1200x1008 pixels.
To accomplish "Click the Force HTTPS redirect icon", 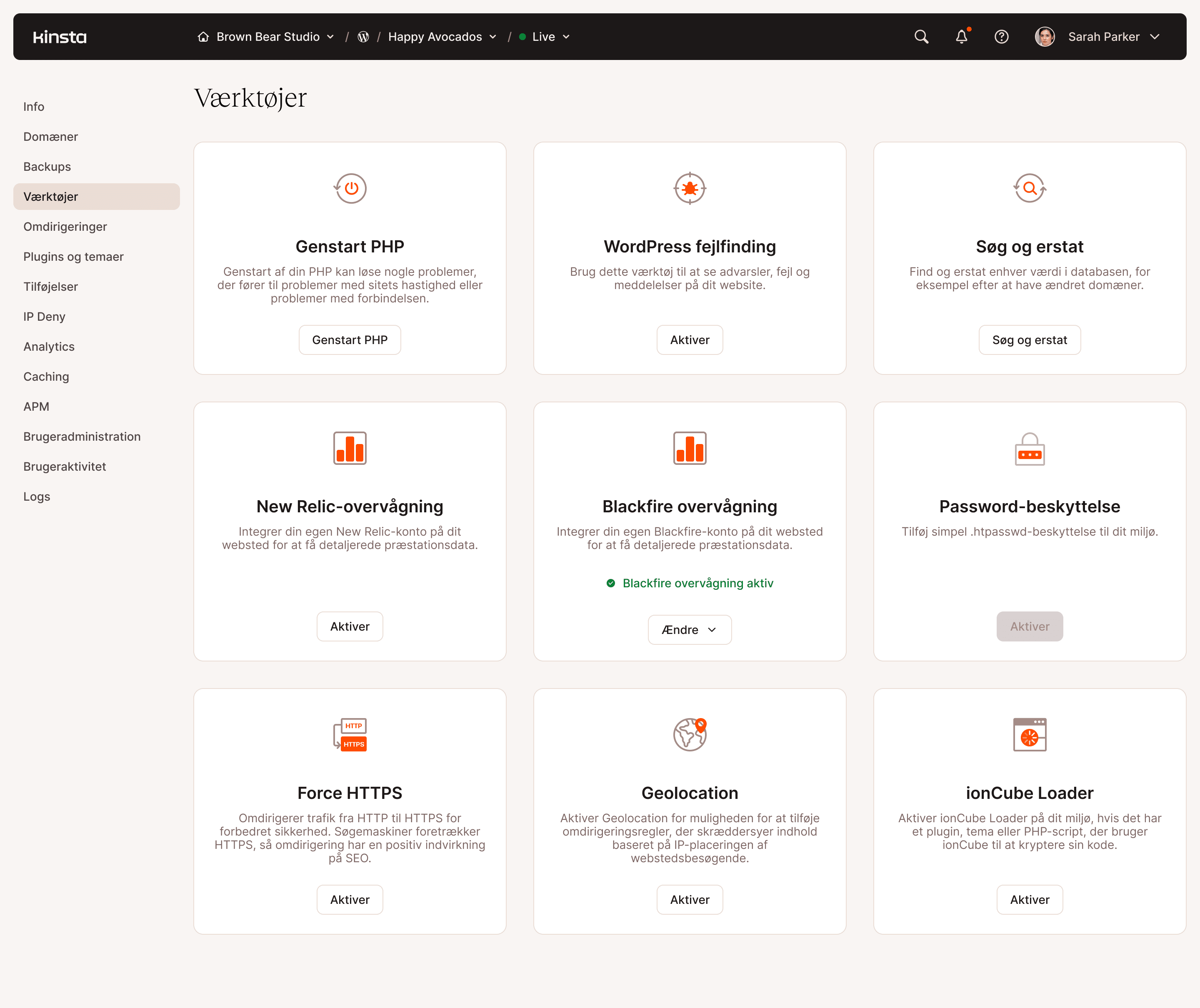I will pyautogui.click(x=349, y=735).
